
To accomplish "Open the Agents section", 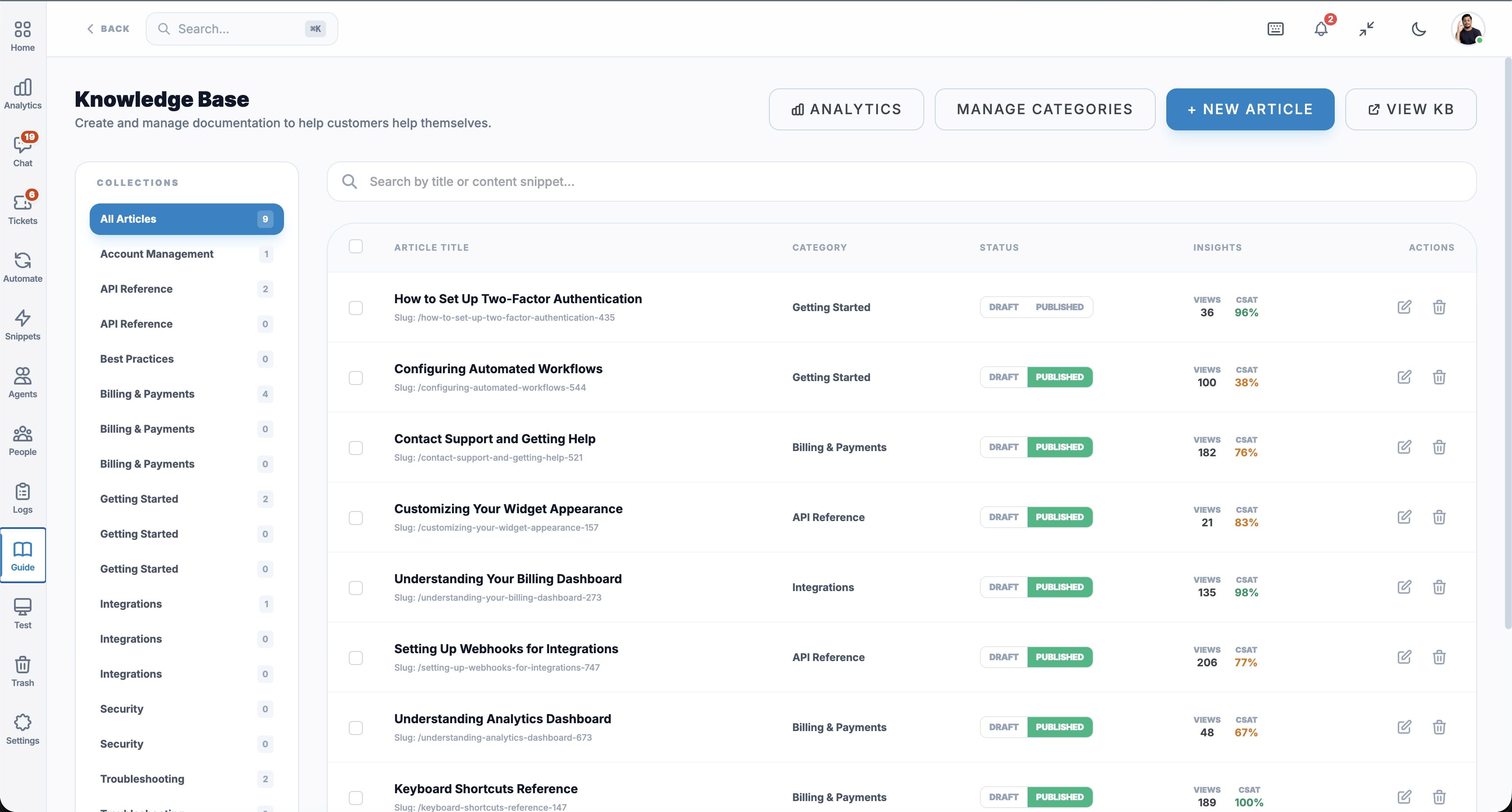I will (x=22, y=383).
